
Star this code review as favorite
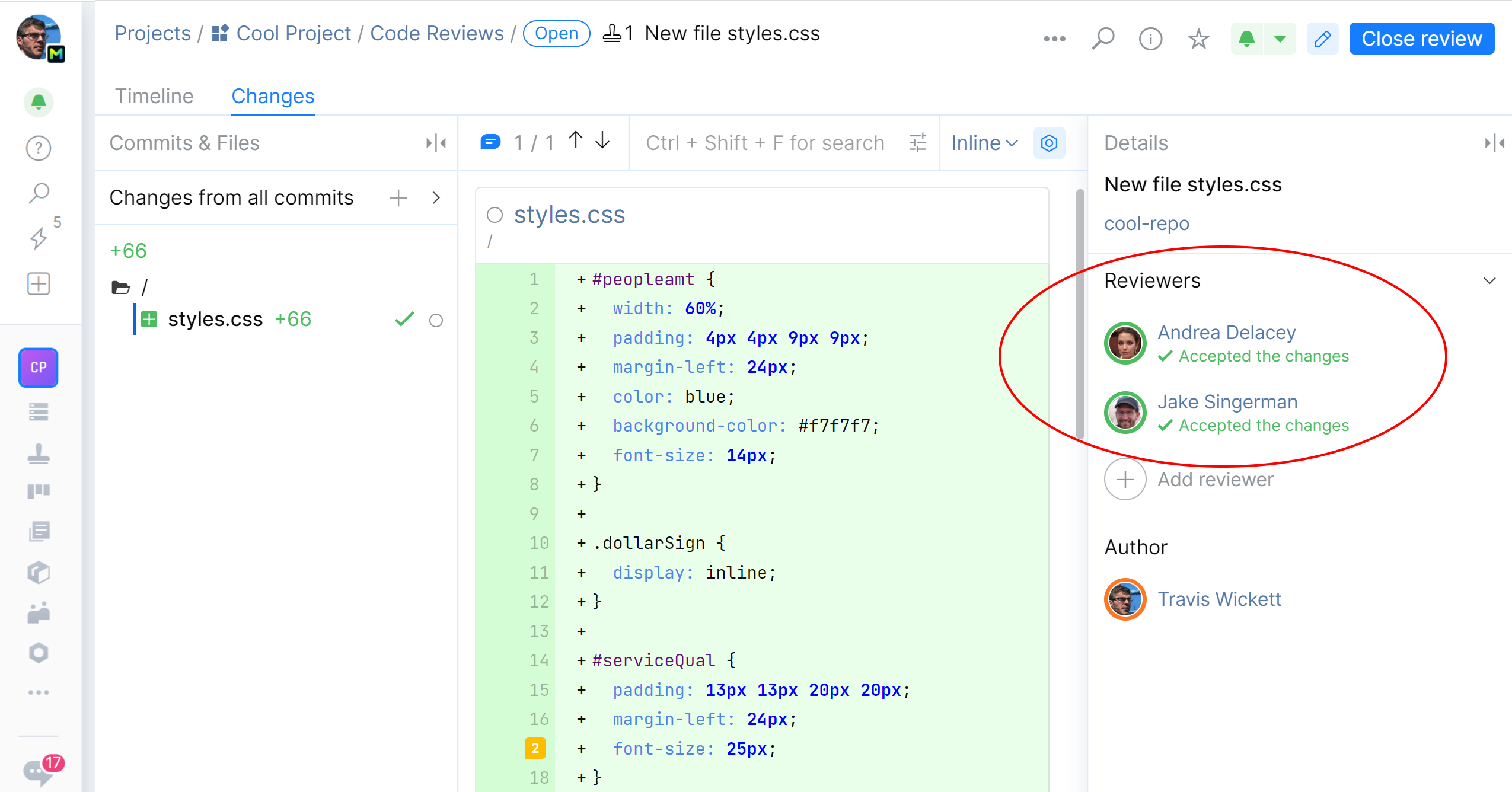1198,39
